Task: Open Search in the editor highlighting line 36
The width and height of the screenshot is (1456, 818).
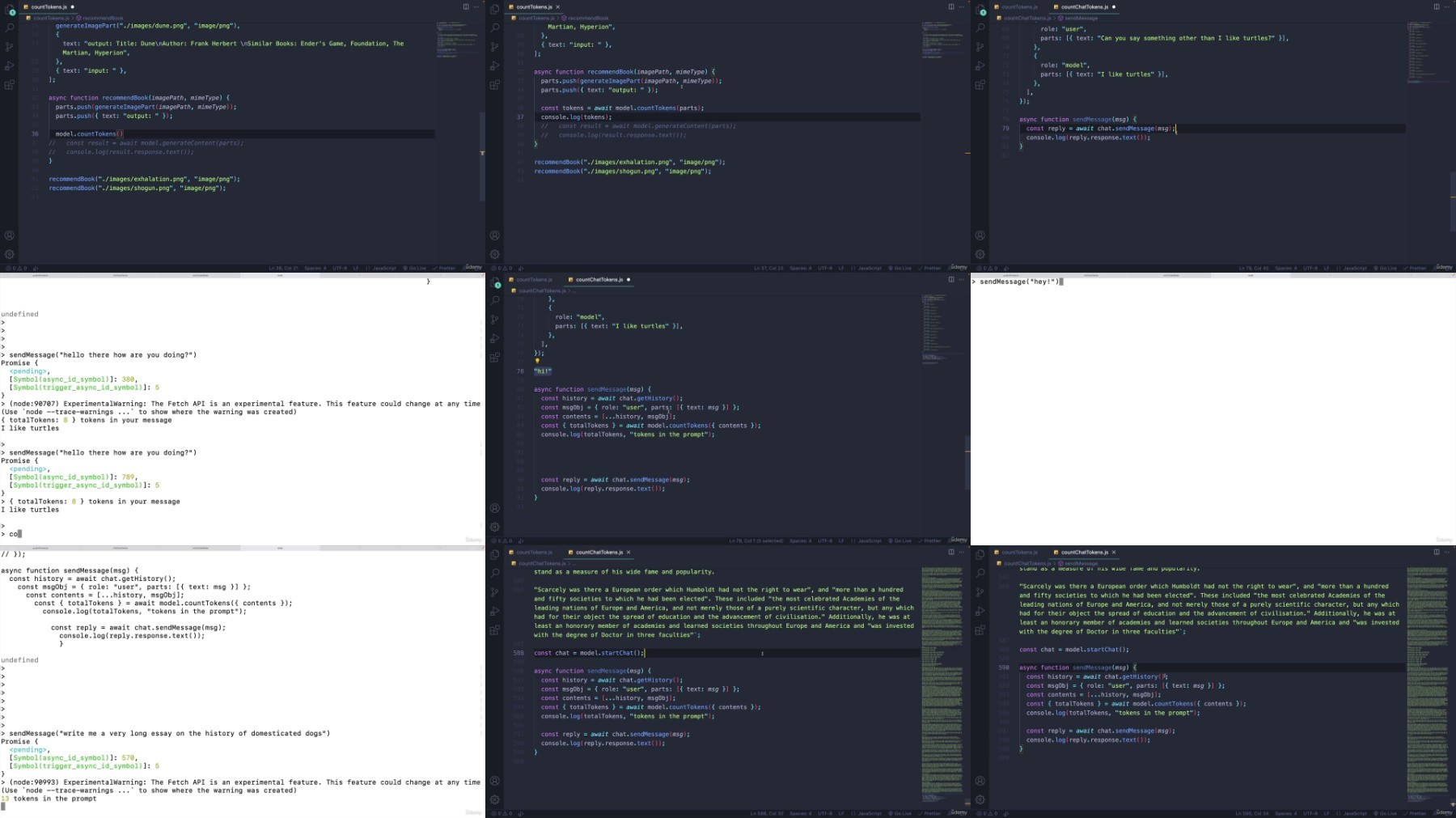Action: click(x=10, y=27)
